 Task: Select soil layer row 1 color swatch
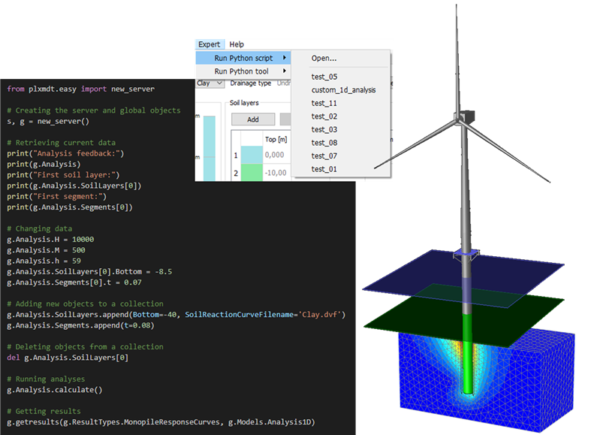point(251,155)
